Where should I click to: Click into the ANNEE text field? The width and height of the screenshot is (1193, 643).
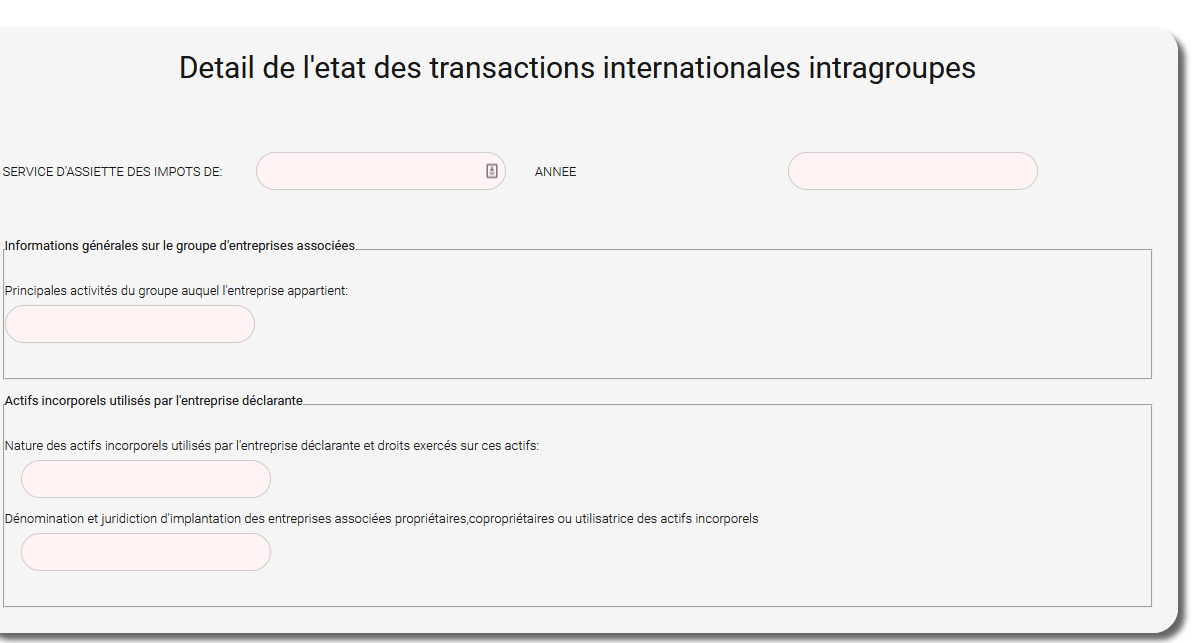pyautogui.click(x=912, y=171)
